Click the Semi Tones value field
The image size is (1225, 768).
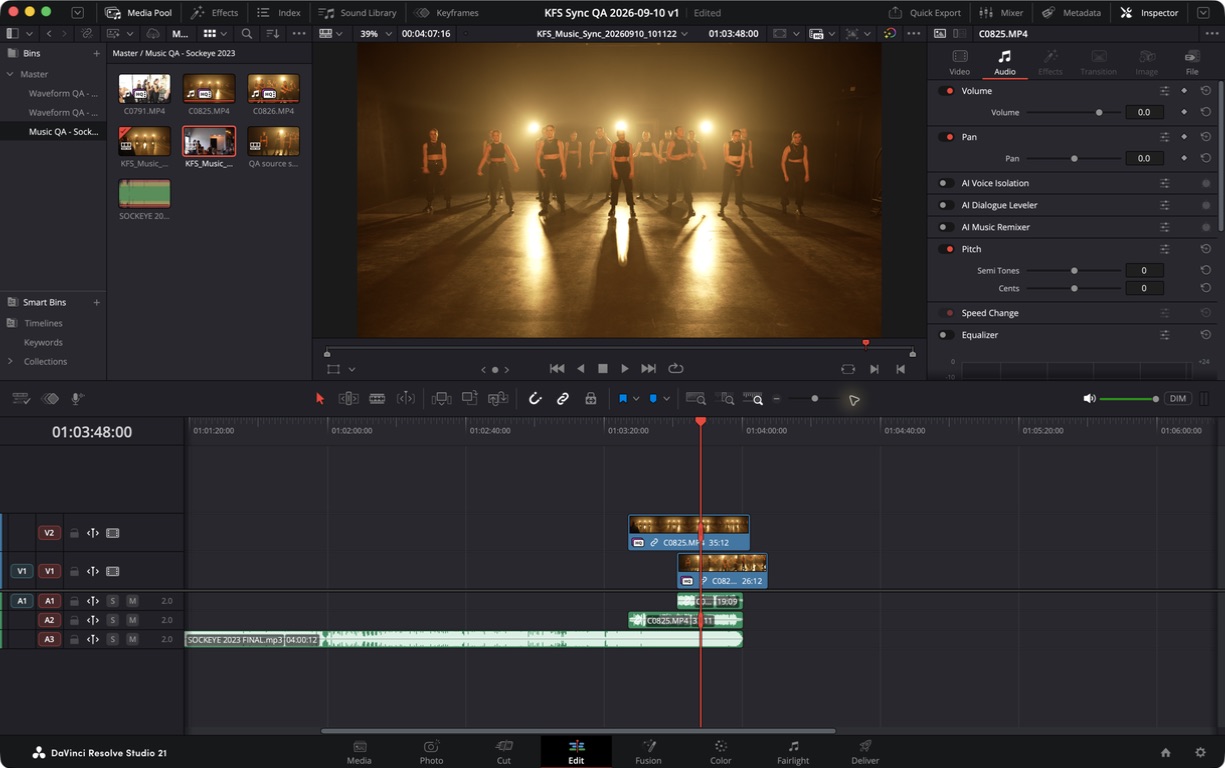(x=1144, y=270)
